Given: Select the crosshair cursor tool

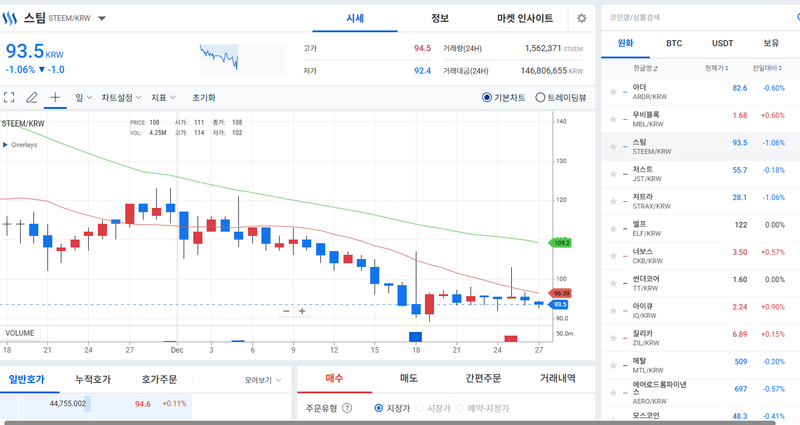Looking at the screenshot, I should 55,98.
